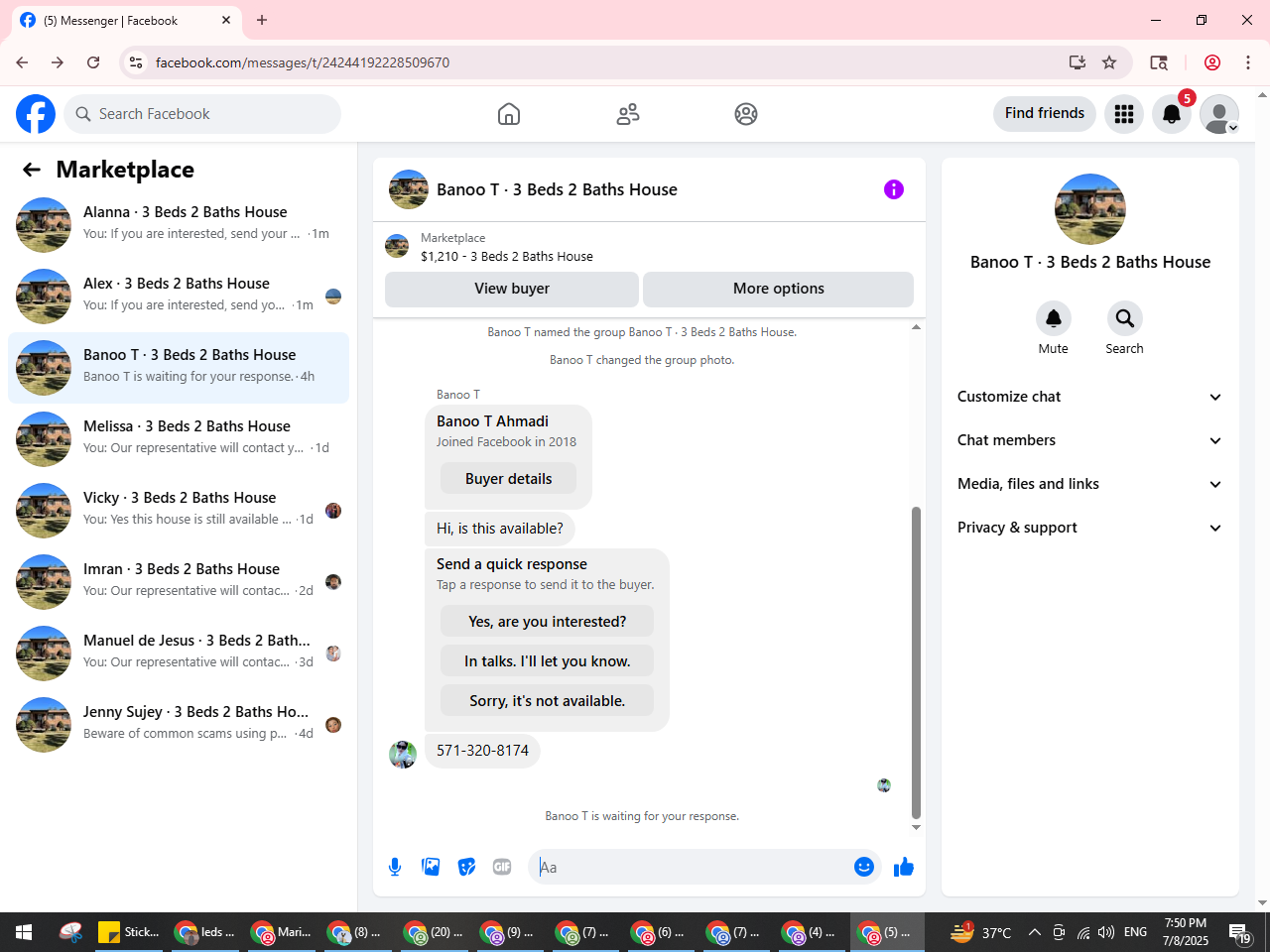Reload the page in browser
This screenshot has width=1270, height=952.
coord(93,62)
